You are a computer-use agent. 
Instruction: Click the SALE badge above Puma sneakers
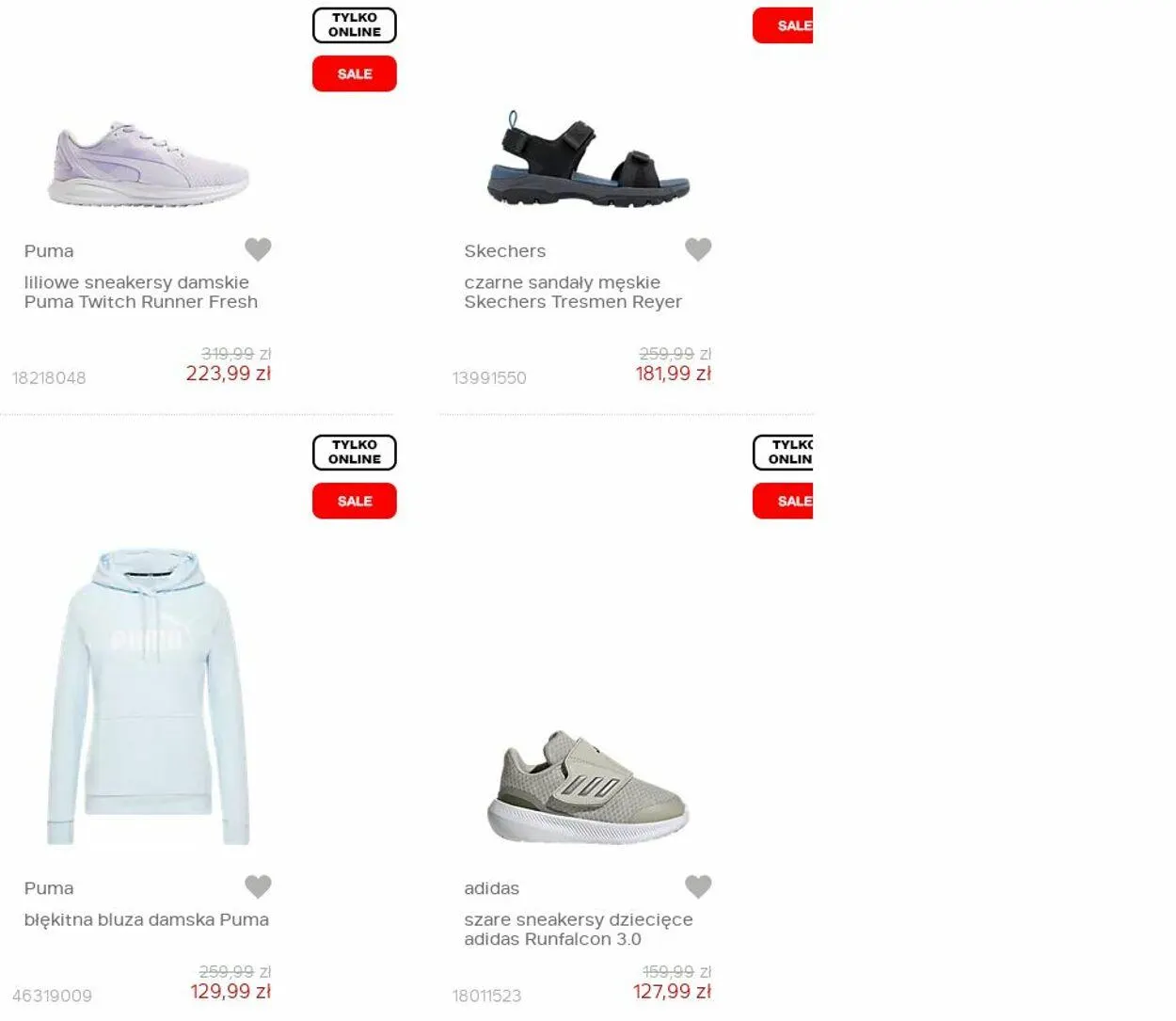pyautogui.click(x=355, y=73)
